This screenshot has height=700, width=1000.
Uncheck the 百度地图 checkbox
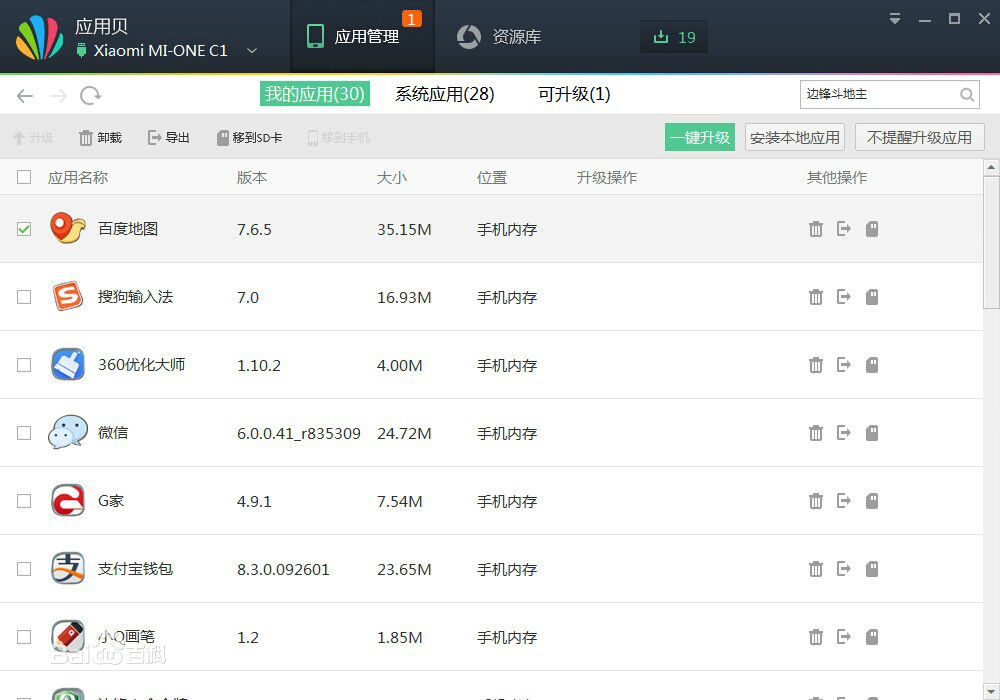pos(24,229)
